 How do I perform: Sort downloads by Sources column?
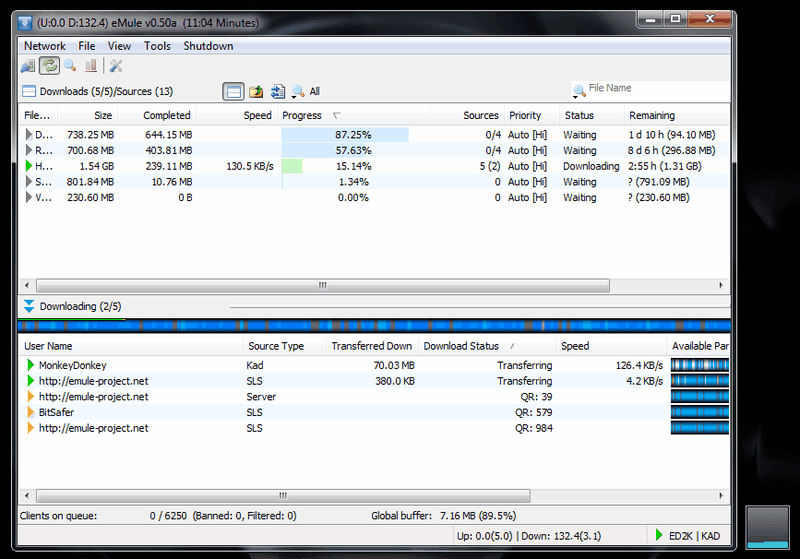pos(467,115)
